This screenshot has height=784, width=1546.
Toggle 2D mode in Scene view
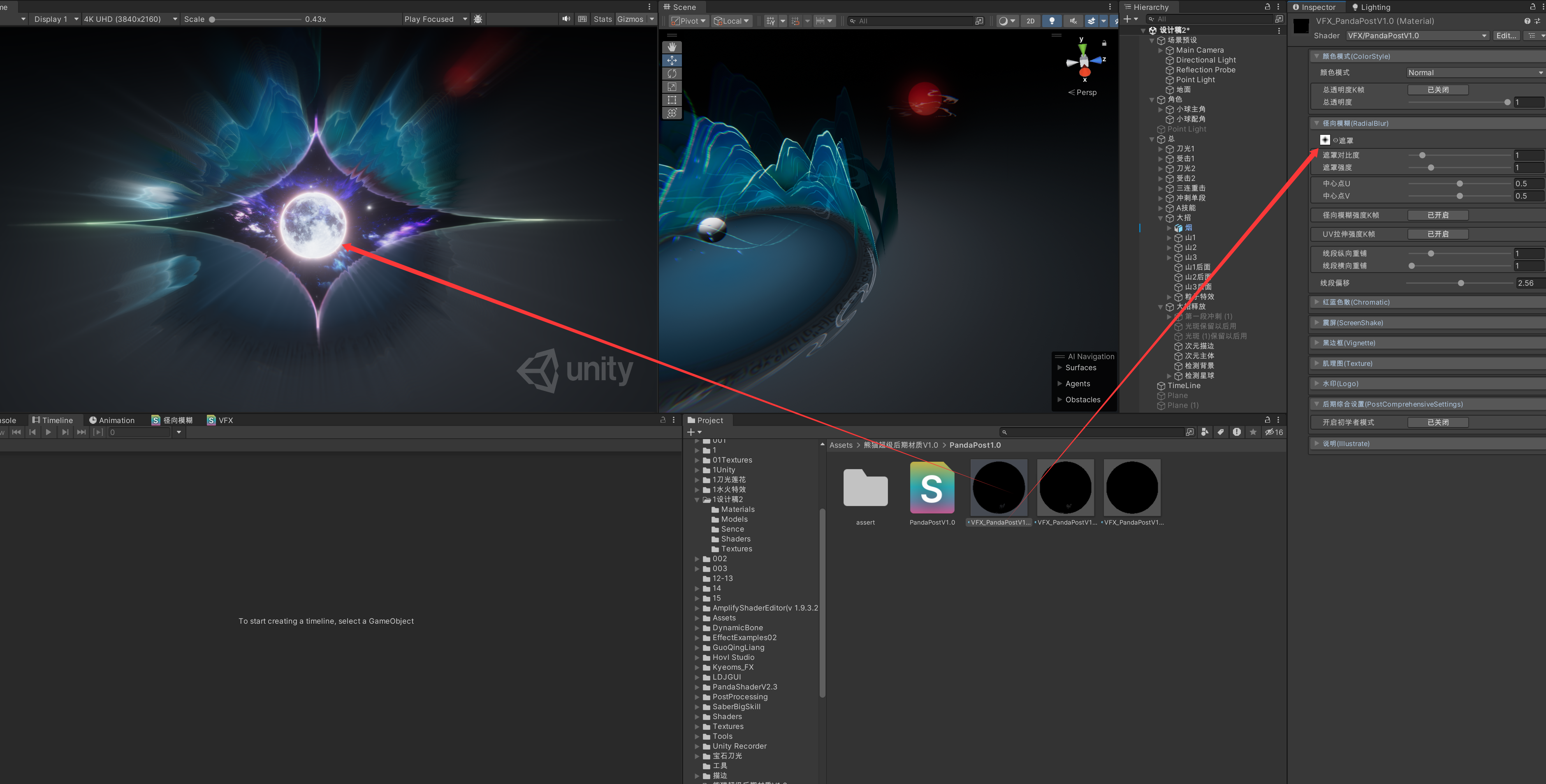point(1031,21)
